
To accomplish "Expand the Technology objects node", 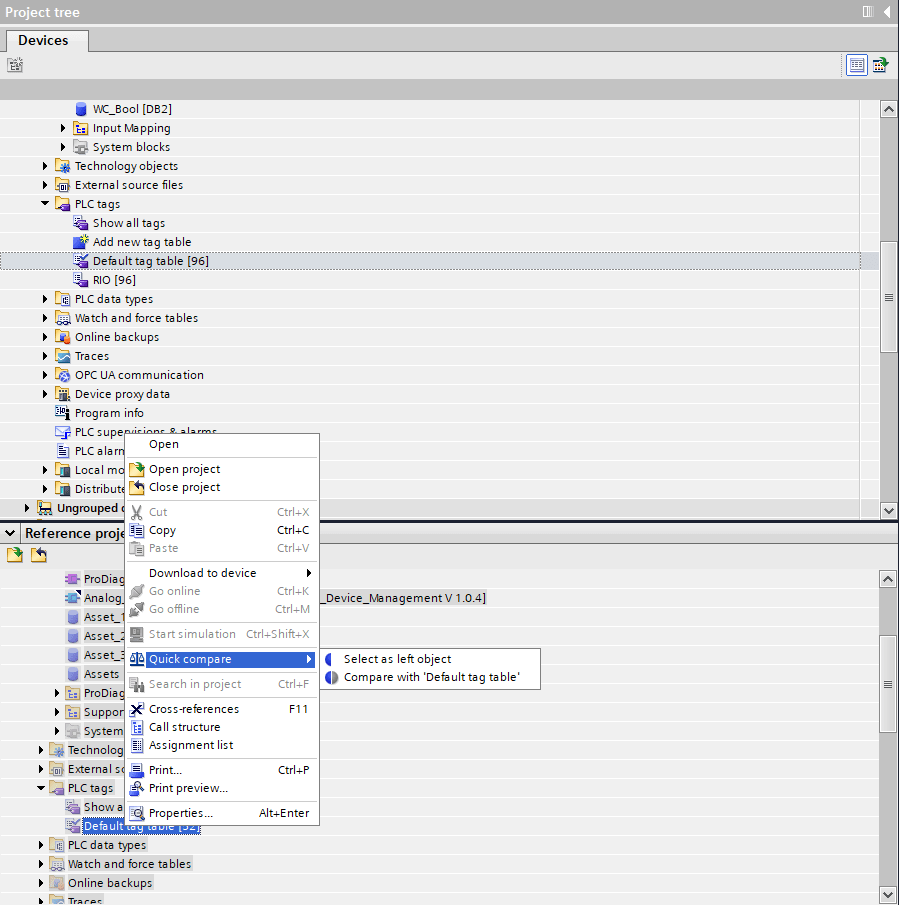I will 45,166.
